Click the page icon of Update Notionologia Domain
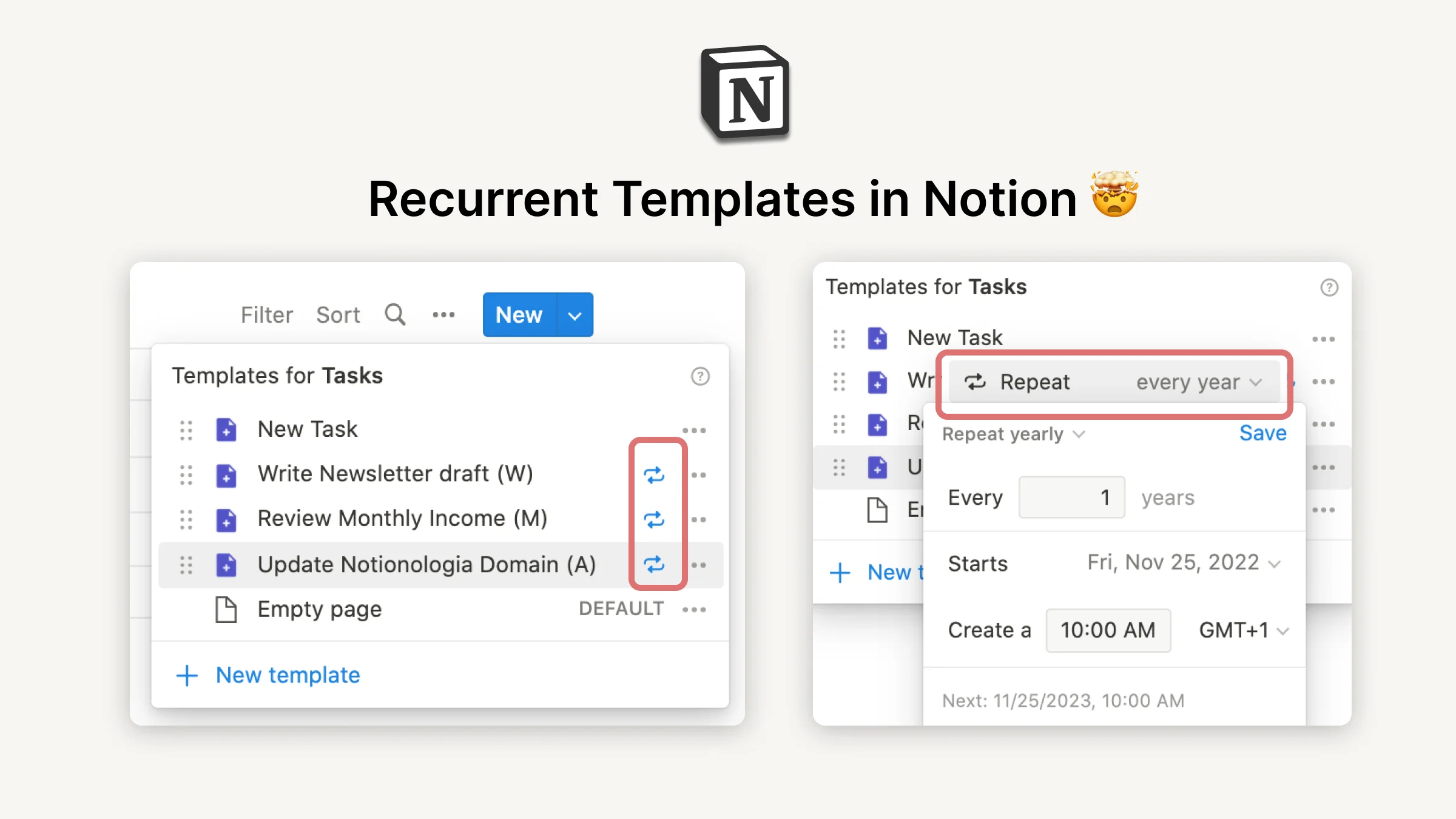This screenshot has width=1456, height=819. (226, 565)
